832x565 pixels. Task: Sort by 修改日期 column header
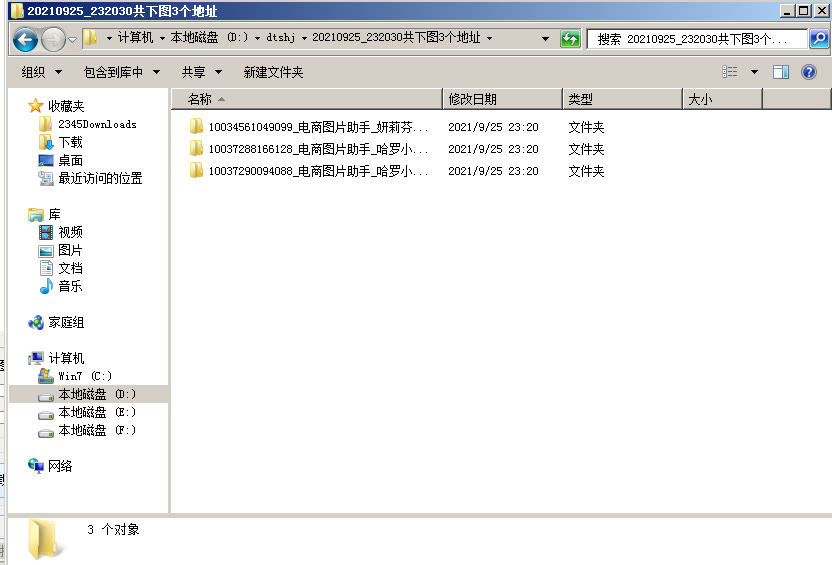[x=502, y=99]
